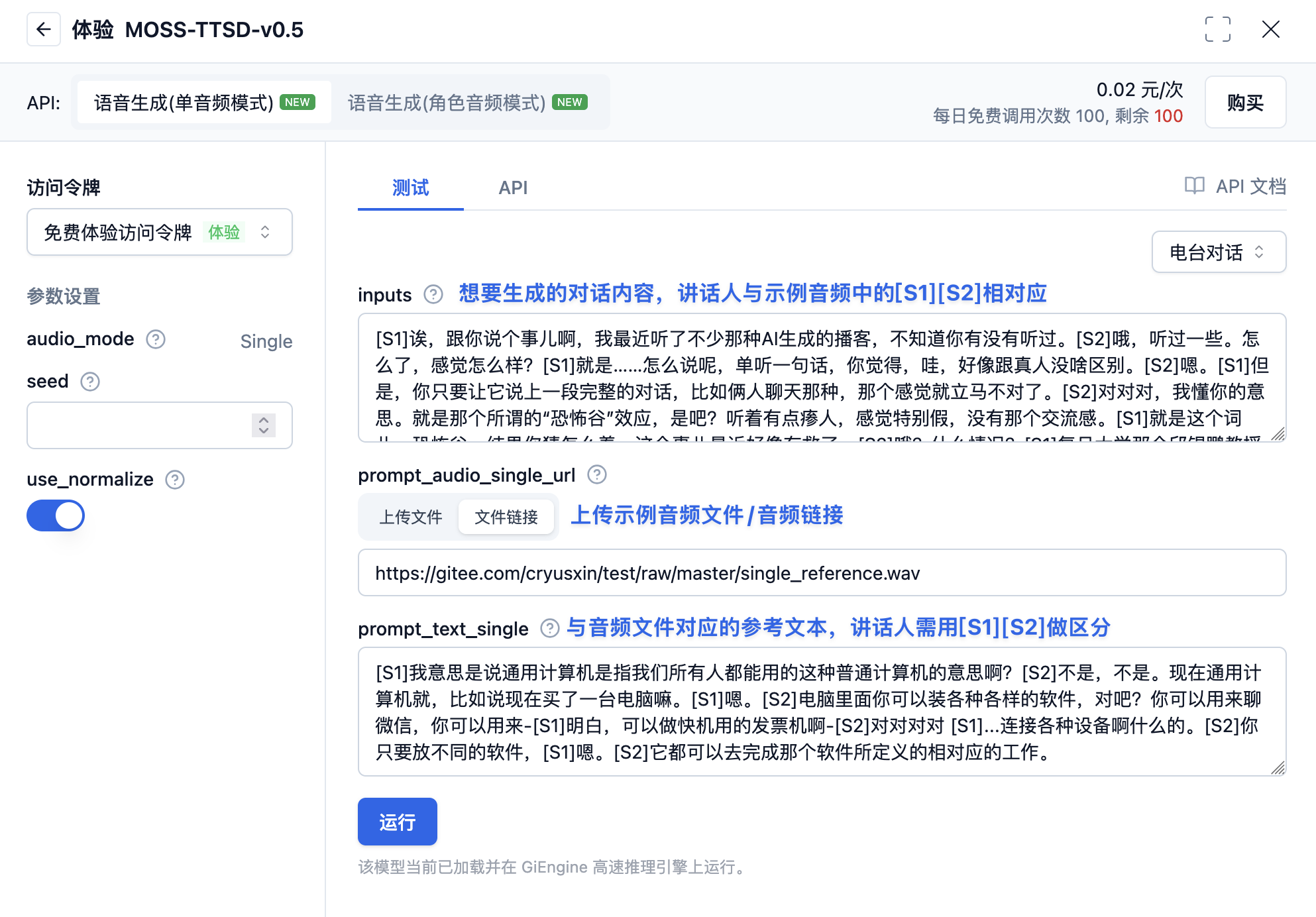This screenshot has height=917, width=1316.
Task: Toggle the use_normalize switch off
Action: [x=56, y=515]
